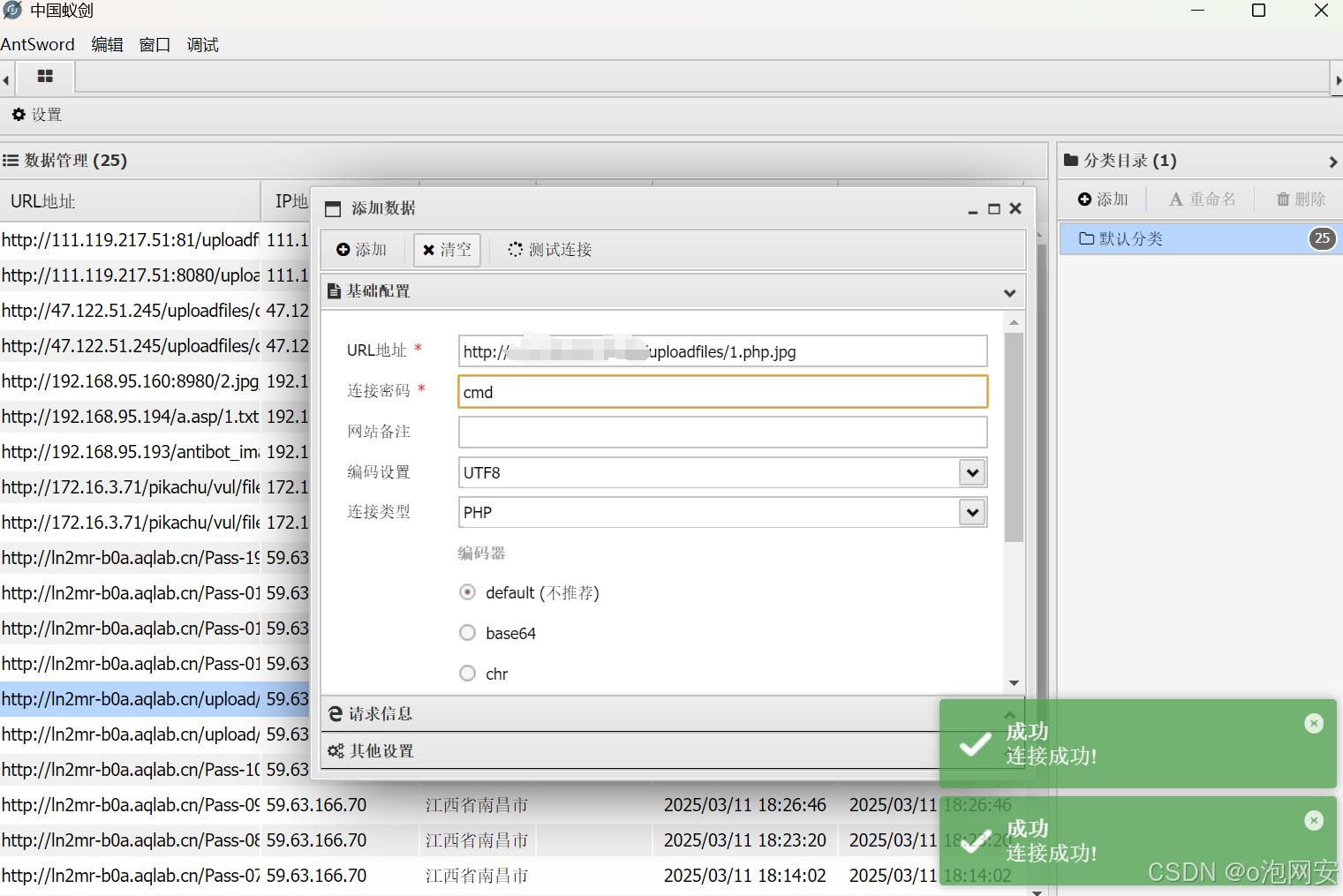
Task: Select the chr encoder radio
Action: (x=467, y=674)
